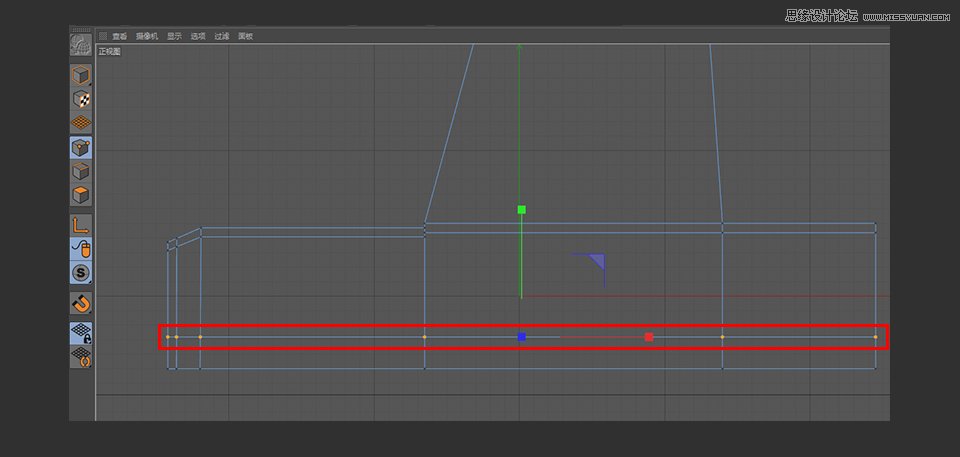This screenshot has width=960, height=457.
Task: Open the 过滤 filter menu
Action: tap(222, 36)
